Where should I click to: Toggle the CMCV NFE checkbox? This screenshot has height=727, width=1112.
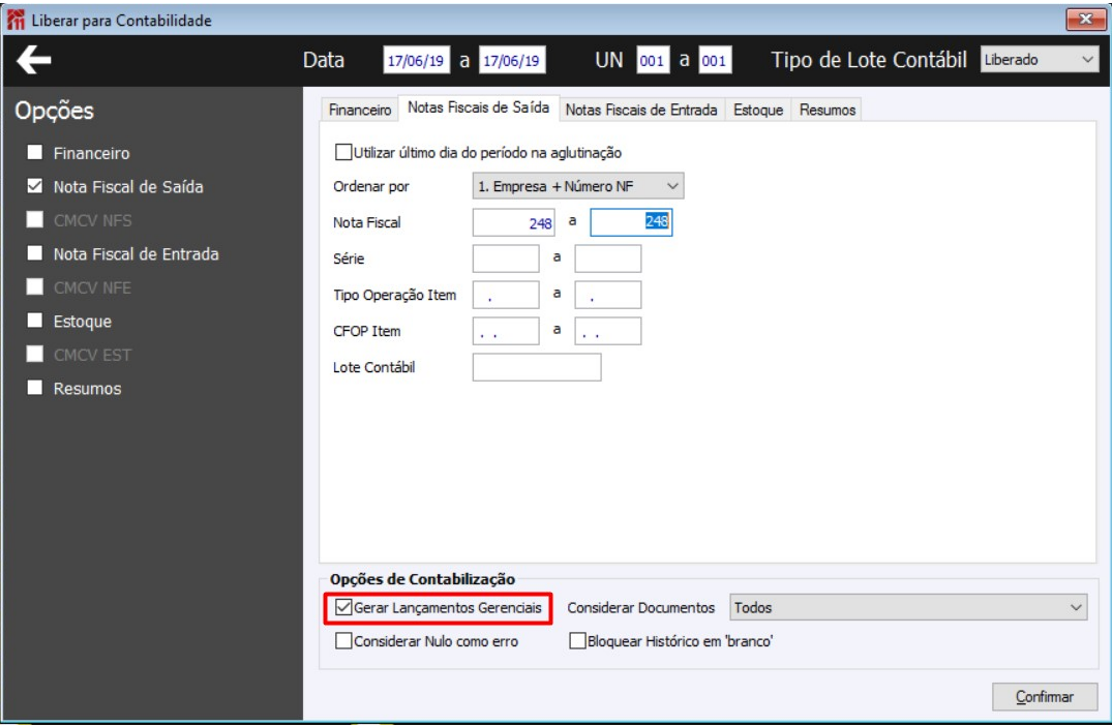(x=35, y=287)
